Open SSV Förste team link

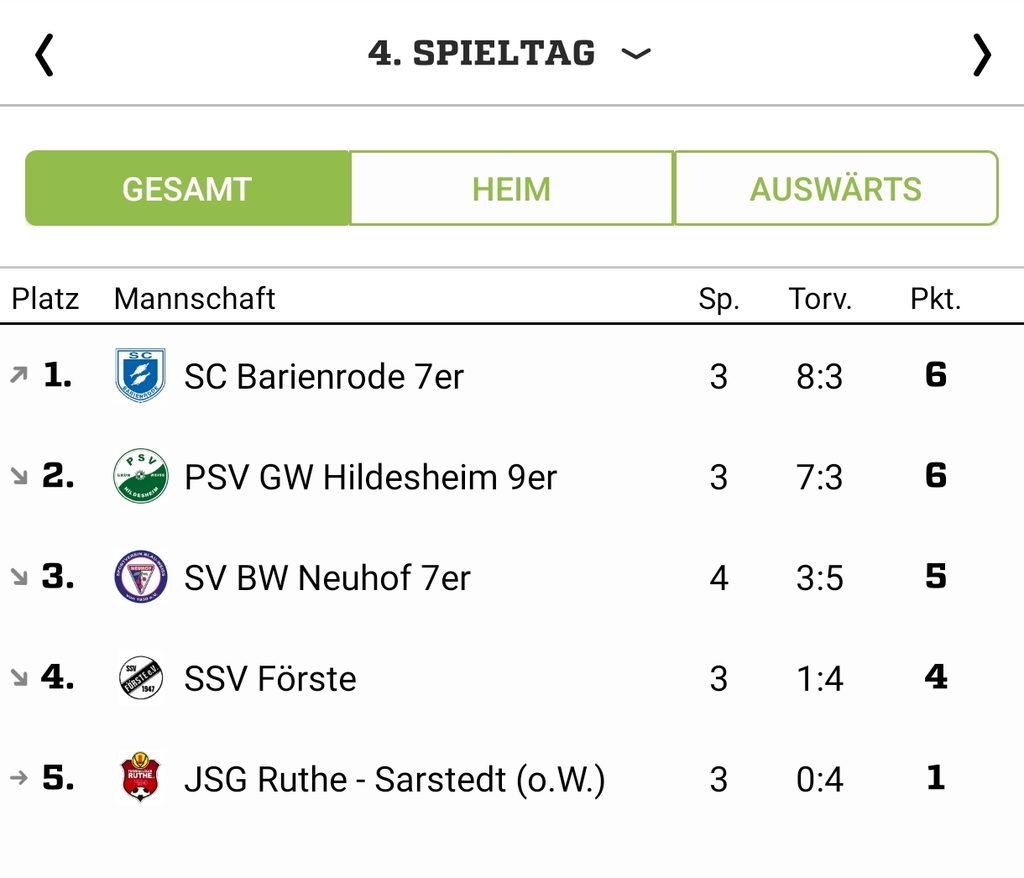pos(270,679)
